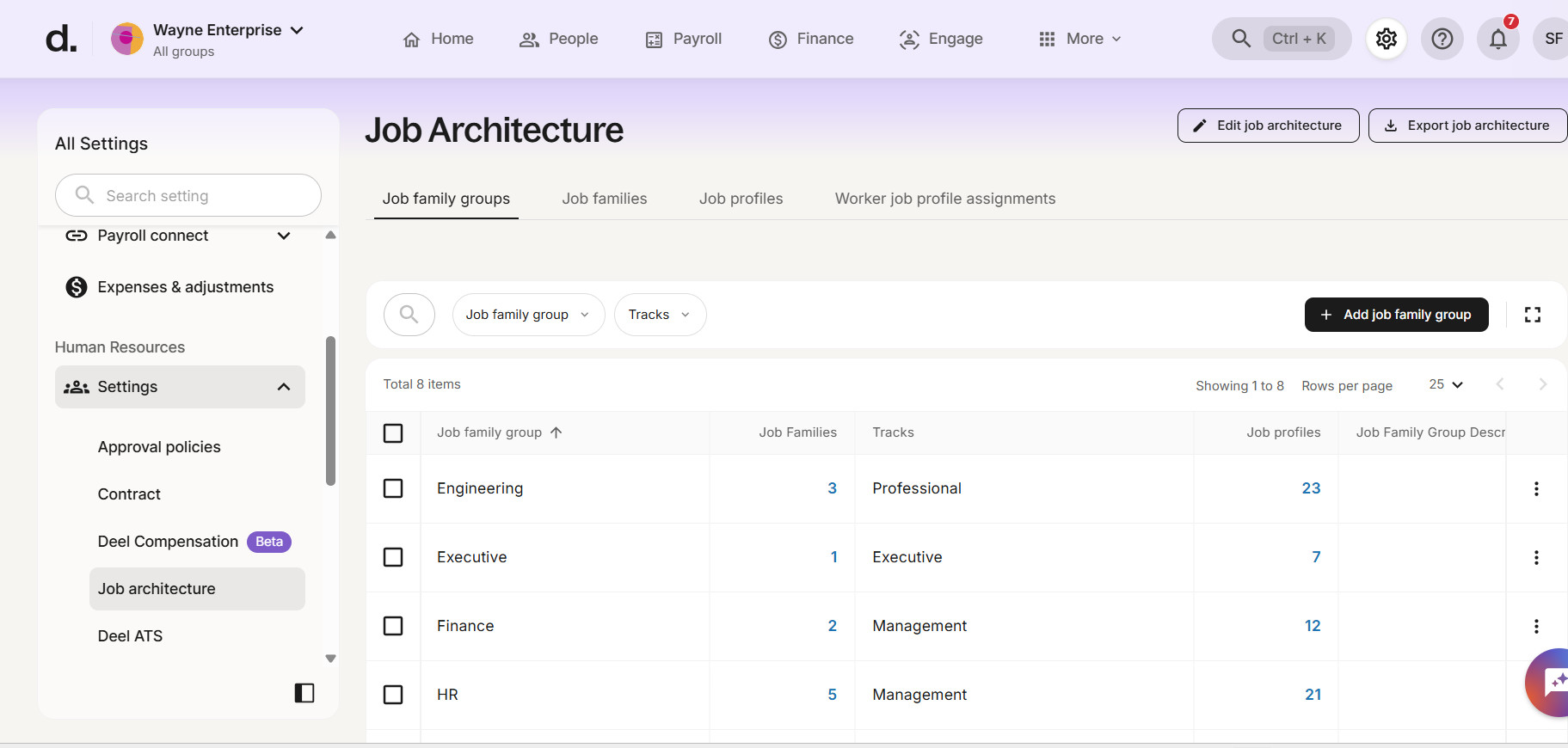Switch to the Job families tab
The width and height of the screenshot is (1568, 748).
(604, 199)
